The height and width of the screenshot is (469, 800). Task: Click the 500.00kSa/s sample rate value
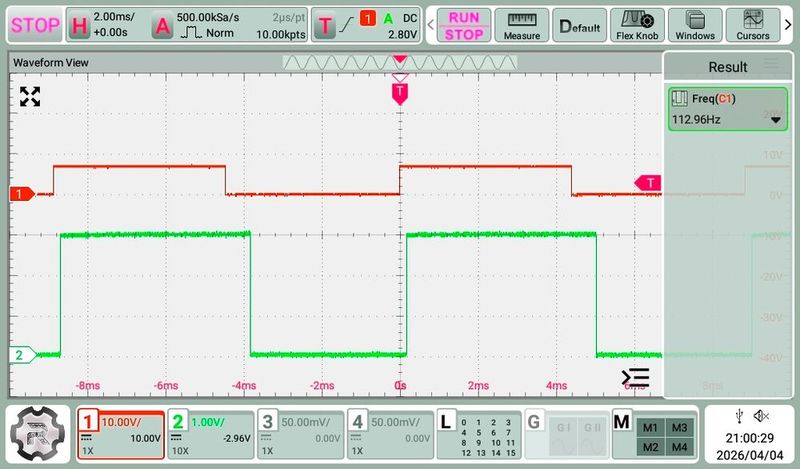(x=208, y=17)
